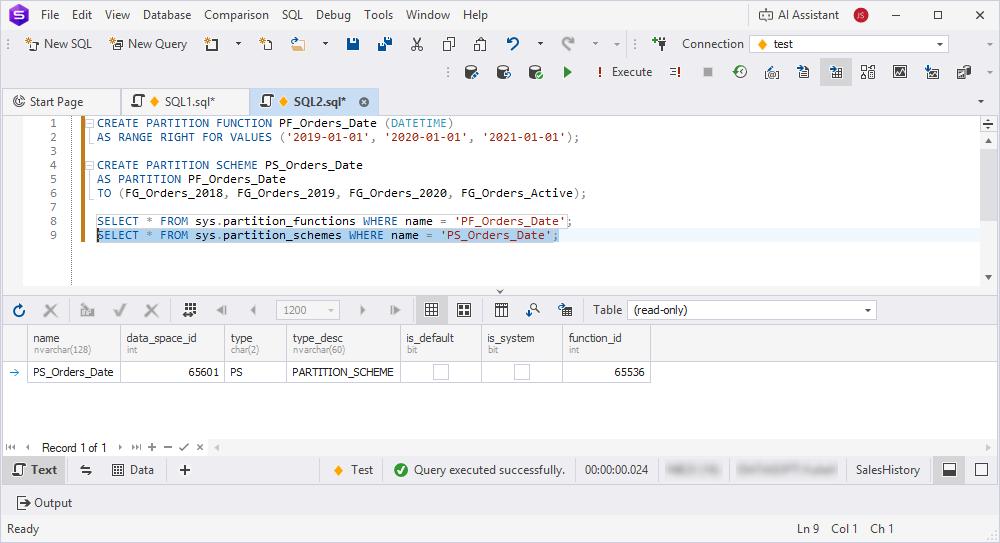
Task: Click the Stop execution square icon
Action: 708,72
